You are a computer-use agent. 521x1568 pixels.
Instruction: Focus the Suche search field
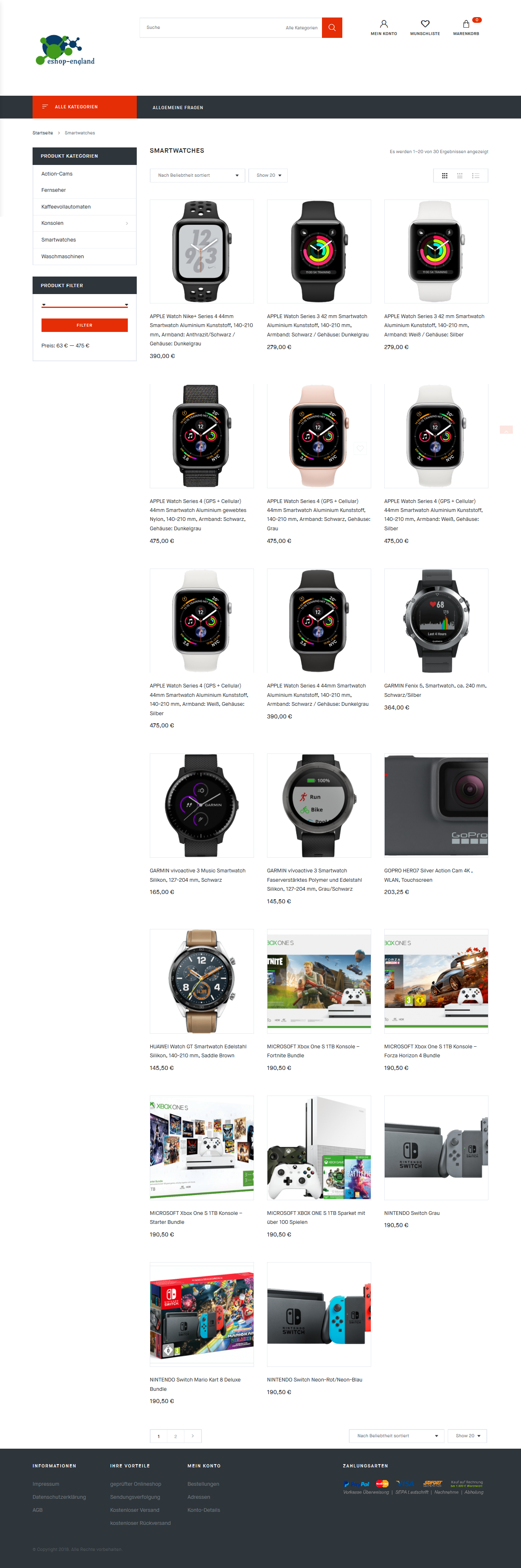click(x=213, y=27)
